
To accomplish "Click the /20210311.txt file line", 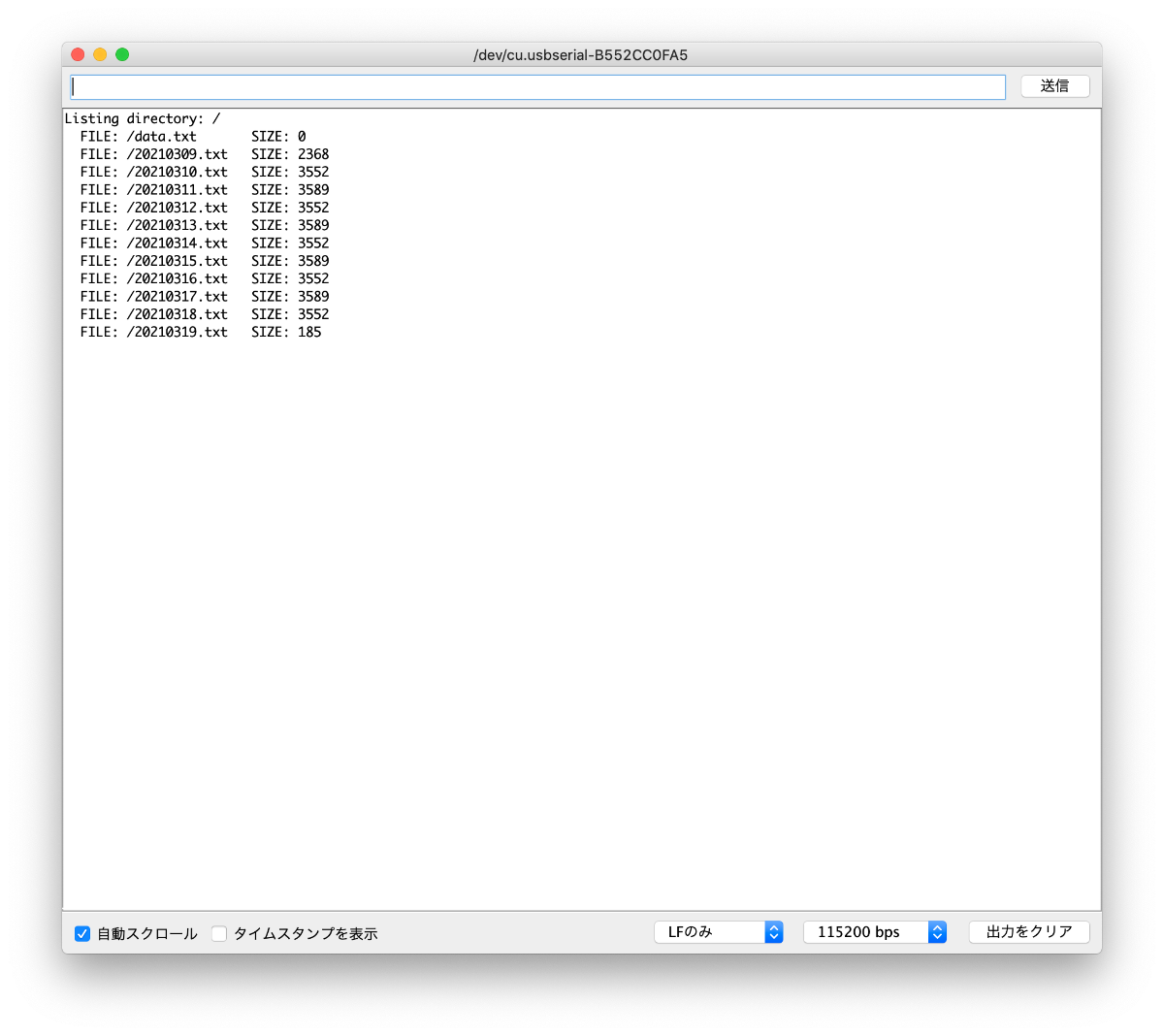I will [205, 190].
